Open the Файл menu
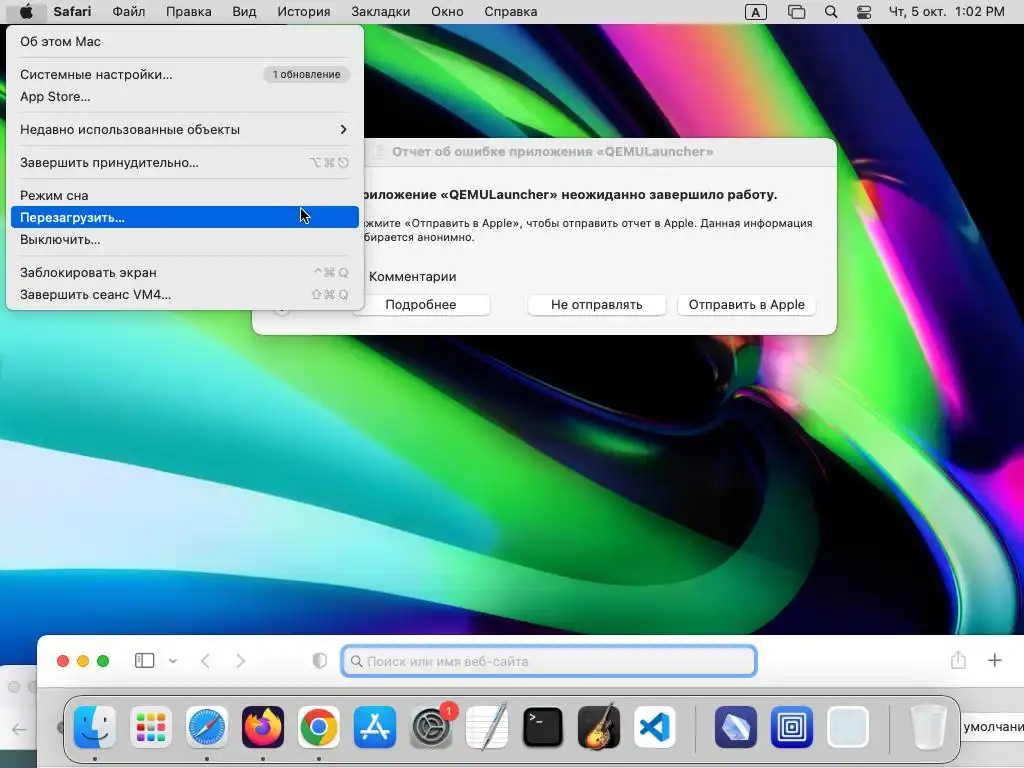The width and height of the screenshot is (1024, 768). click(x=128, y=12)
